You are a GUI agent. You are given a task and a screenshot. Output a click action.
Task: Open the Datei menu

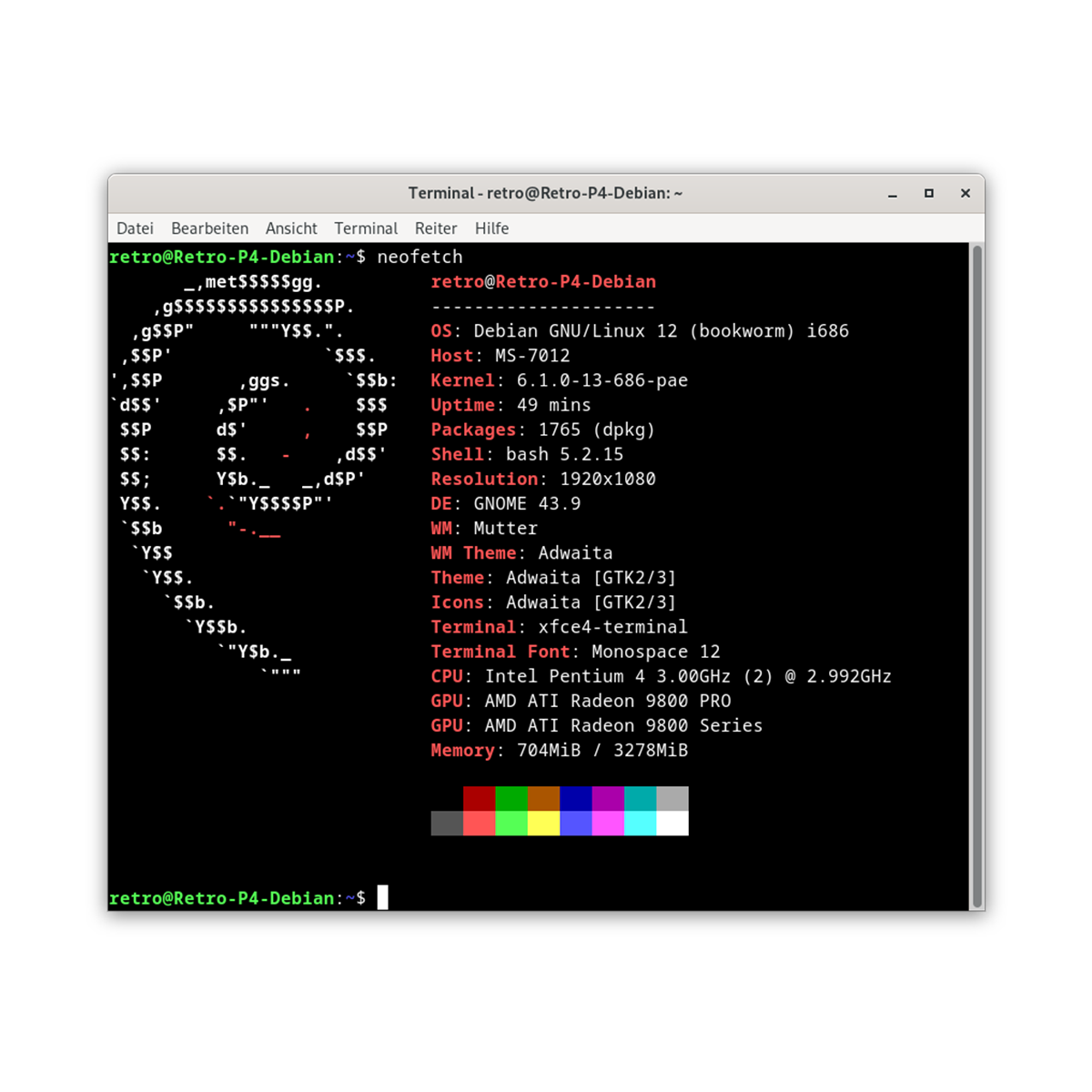coord(135,228)
